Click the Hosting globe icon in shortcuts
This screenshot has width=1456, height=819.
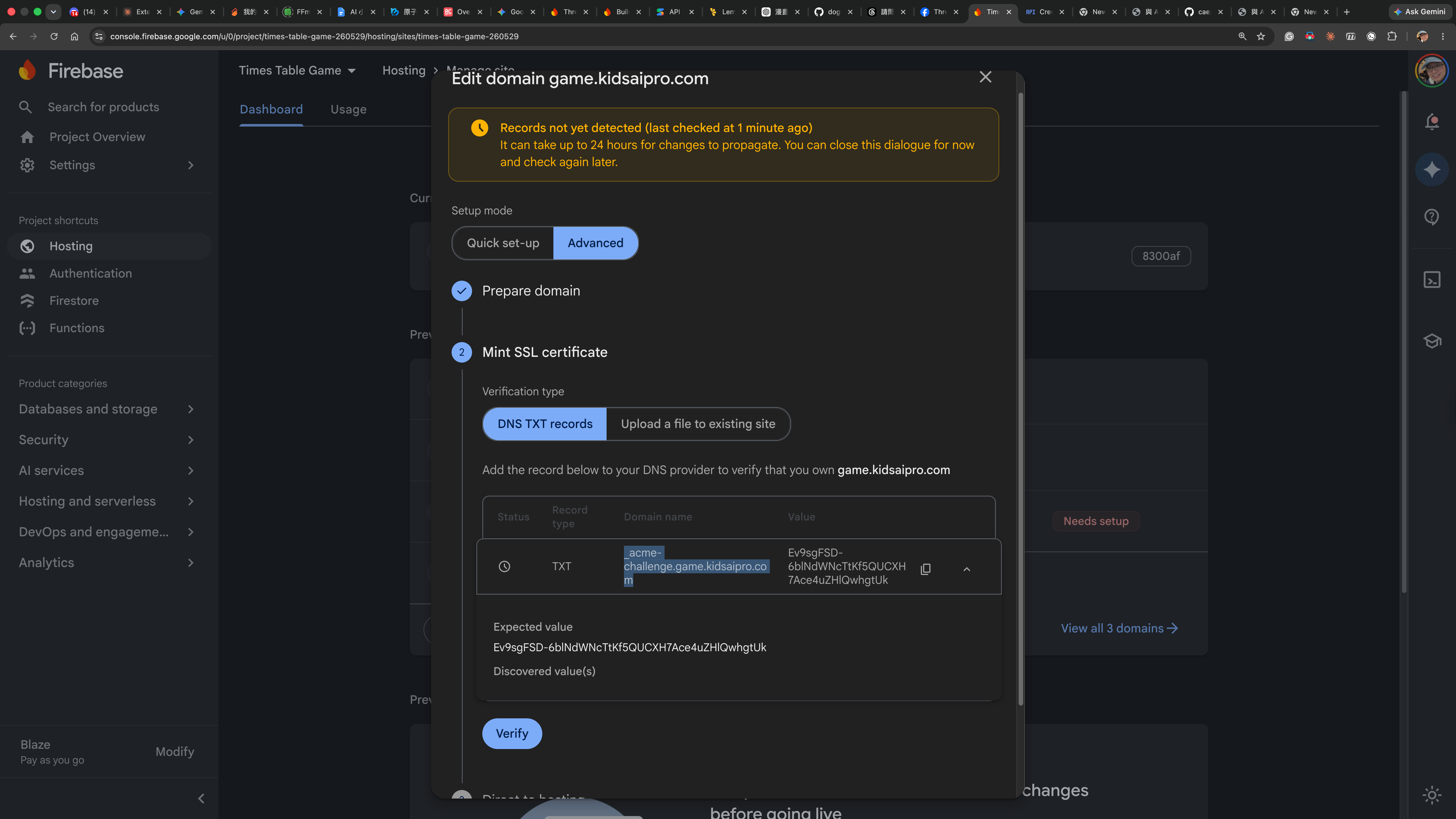pyautogui.click(x=27, y=246)
